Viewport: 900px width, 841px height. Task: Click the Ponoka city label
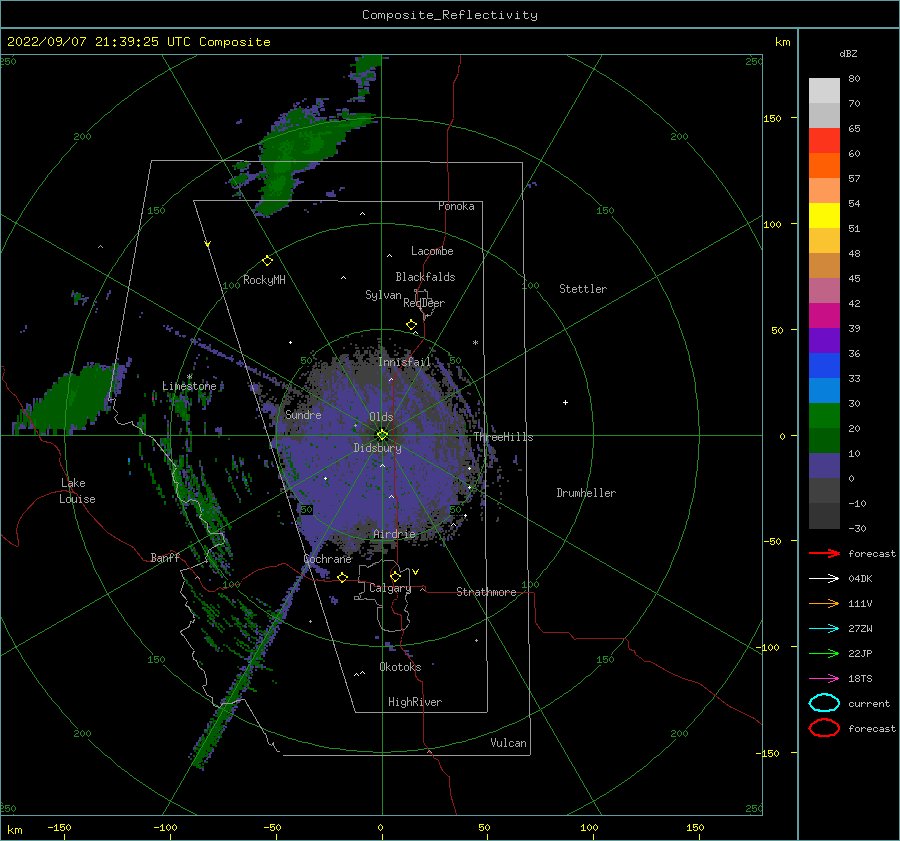[456, 206]
